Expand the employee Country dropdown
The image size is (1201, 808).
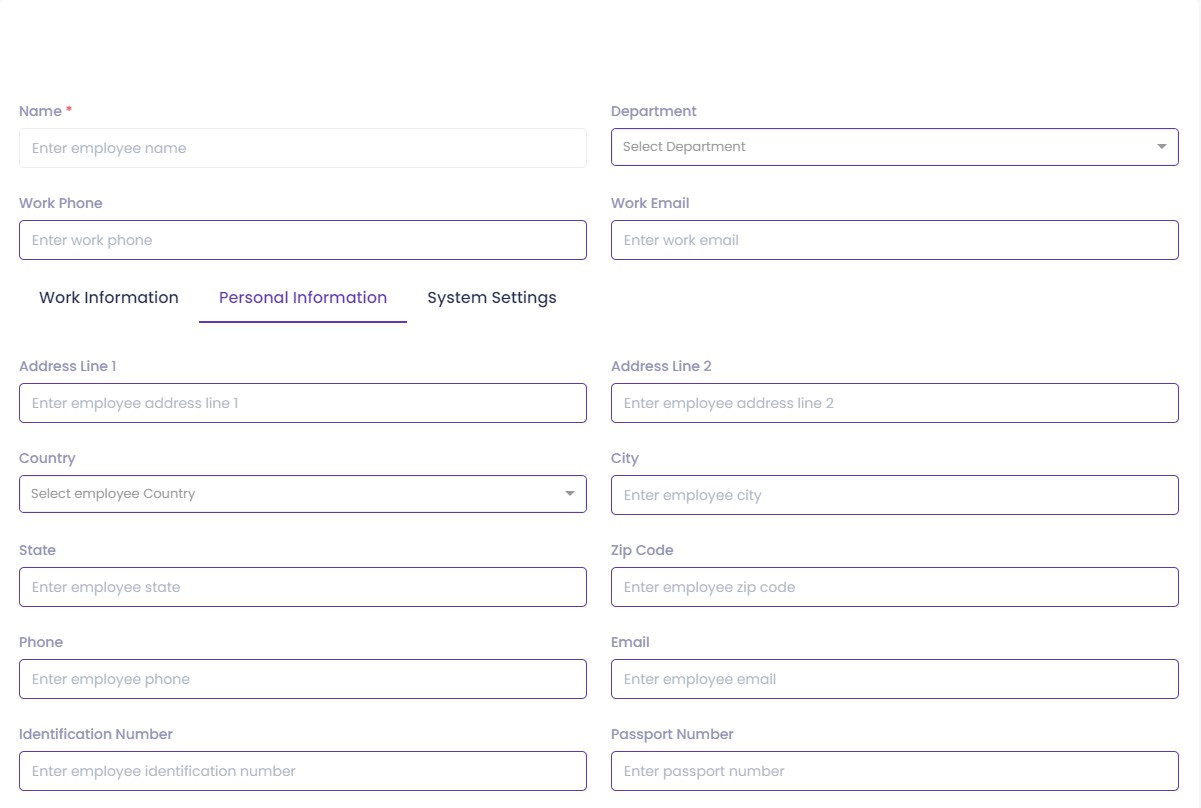(x=290, y=494)
